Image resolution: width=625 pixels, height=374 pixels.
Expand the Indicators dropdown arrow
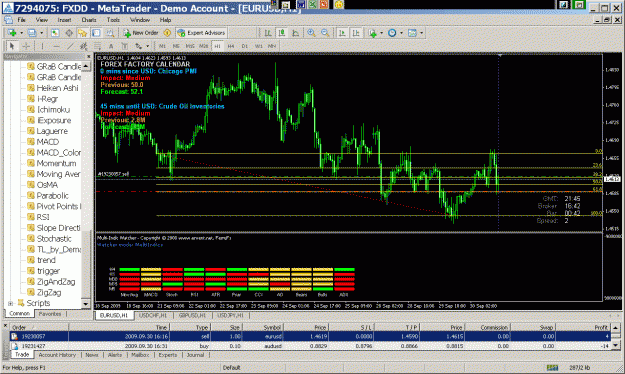click(381, 33)
